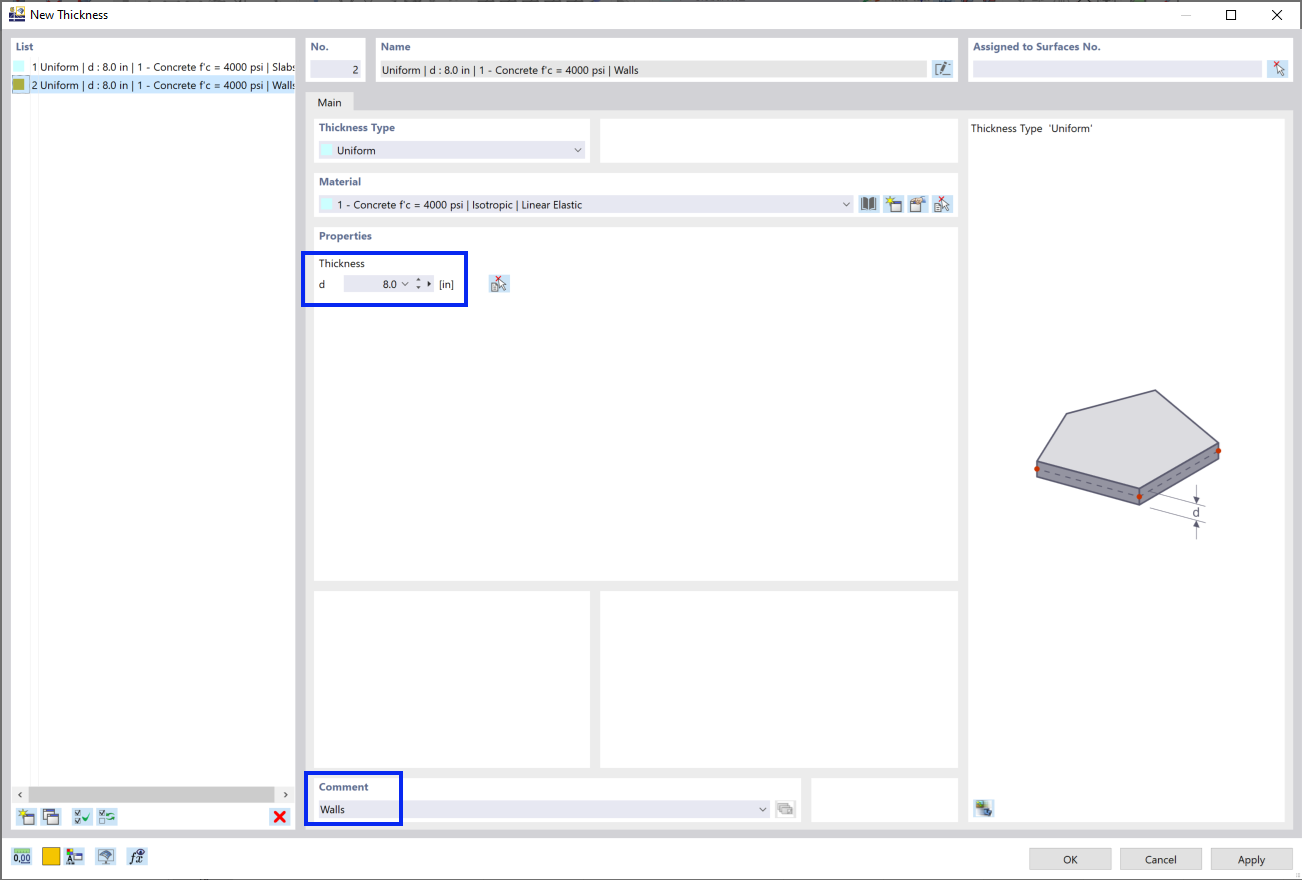Open the Comment dropdown list
The height and width of the screenshot is (880, 1302).
coord(762,808)
